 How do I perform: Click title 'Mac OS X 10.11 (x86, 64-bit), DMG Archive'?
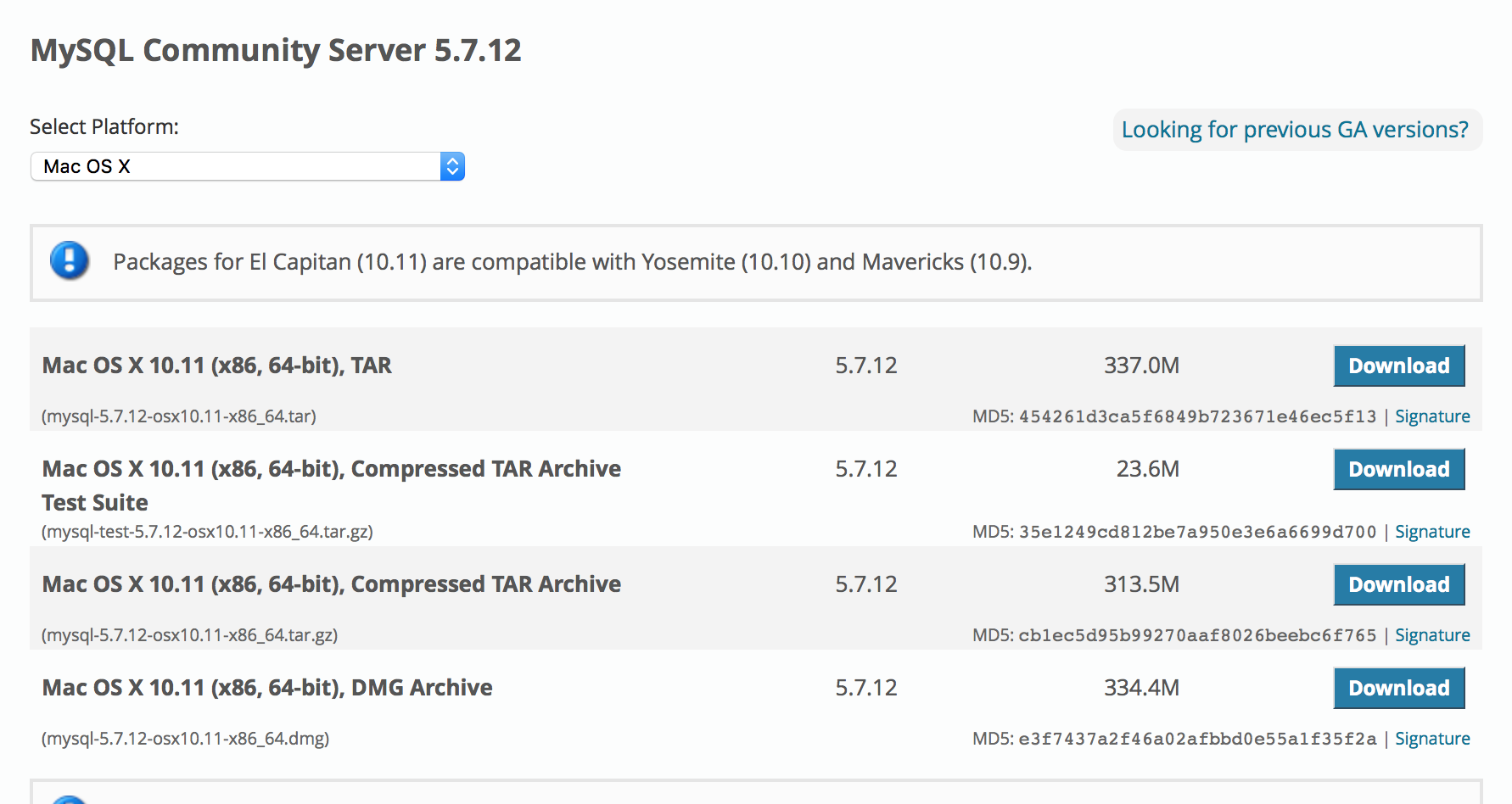pyautogui.click(x=267, y=688)
